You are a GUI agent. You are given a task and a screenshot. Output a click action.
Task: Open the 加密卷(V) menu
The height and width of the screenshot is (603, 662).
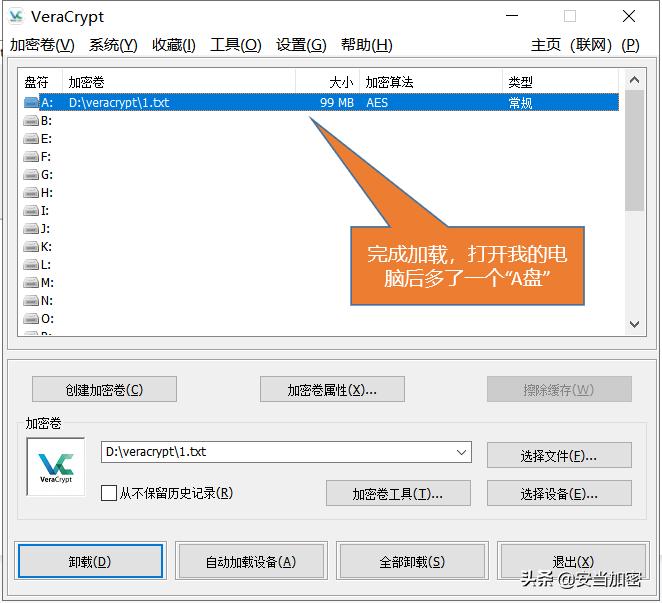(x=42, y=45)
